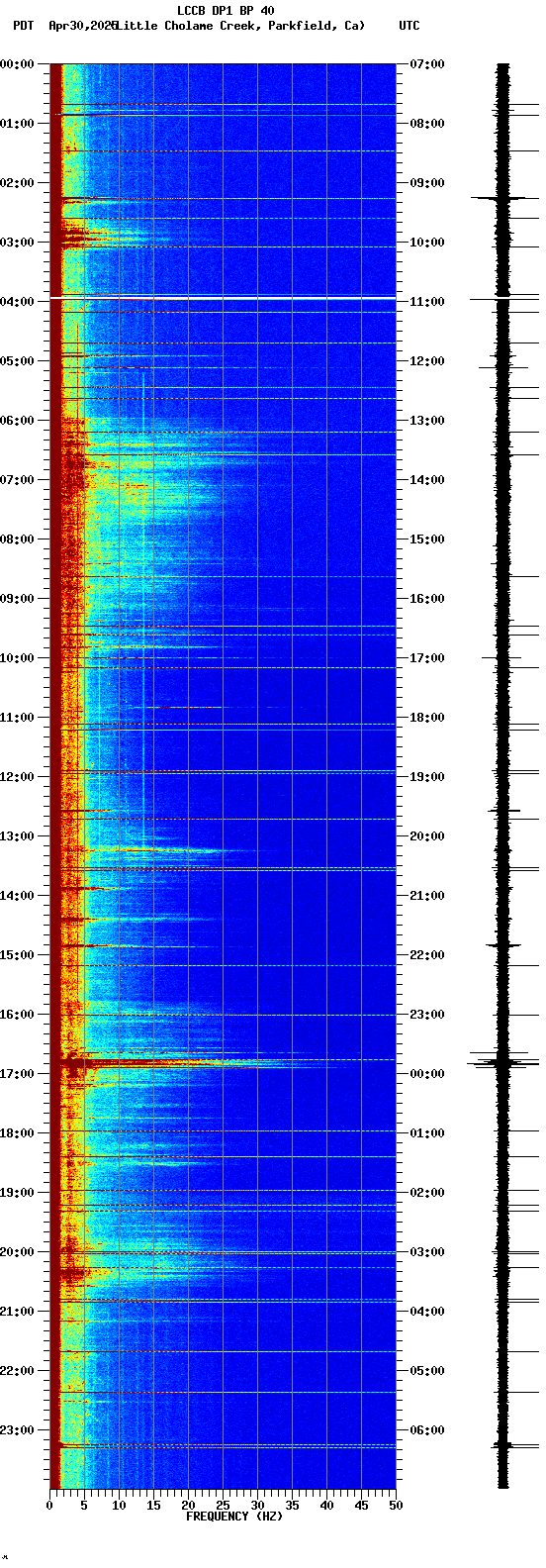The width and height of the screenshot is (546, 1568).
Task: Click the white data-gap band at 04:00 PDT
Action: (223, 297)
